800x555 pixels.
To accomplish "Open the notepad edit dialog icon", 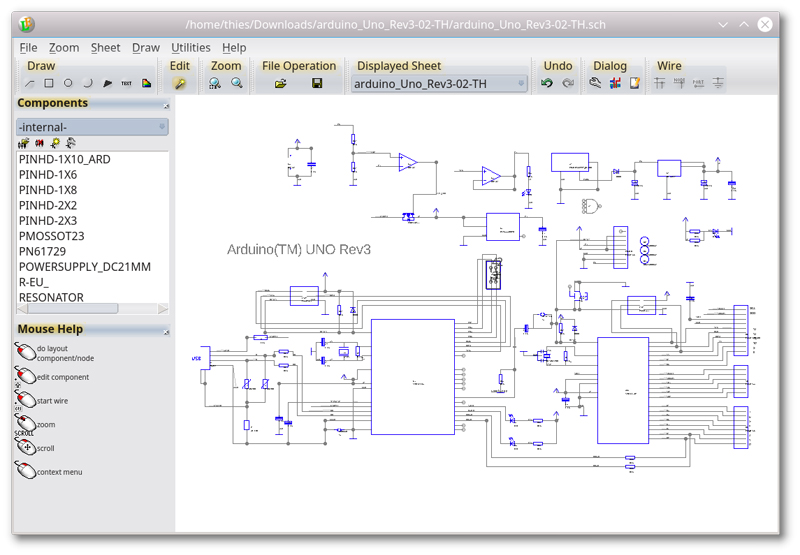I will pyautogui.click(x=635, y=83).
